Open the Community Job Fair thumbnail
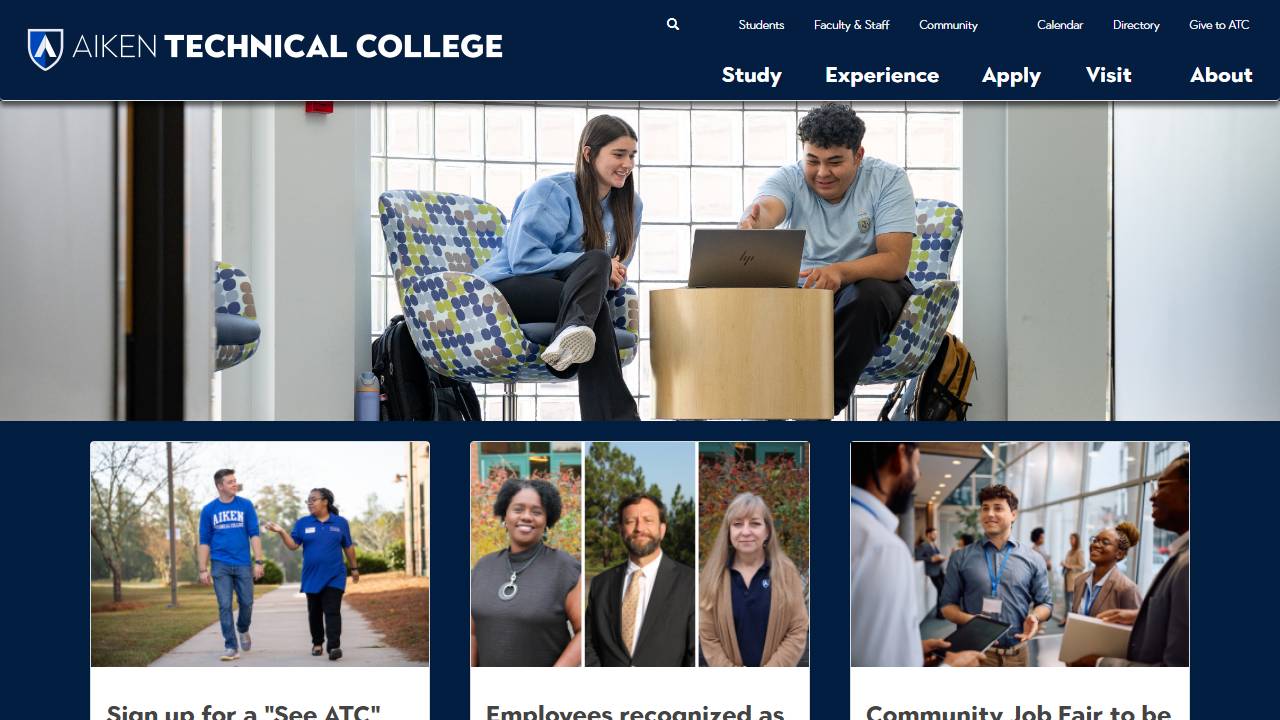 pos(1020,554)
